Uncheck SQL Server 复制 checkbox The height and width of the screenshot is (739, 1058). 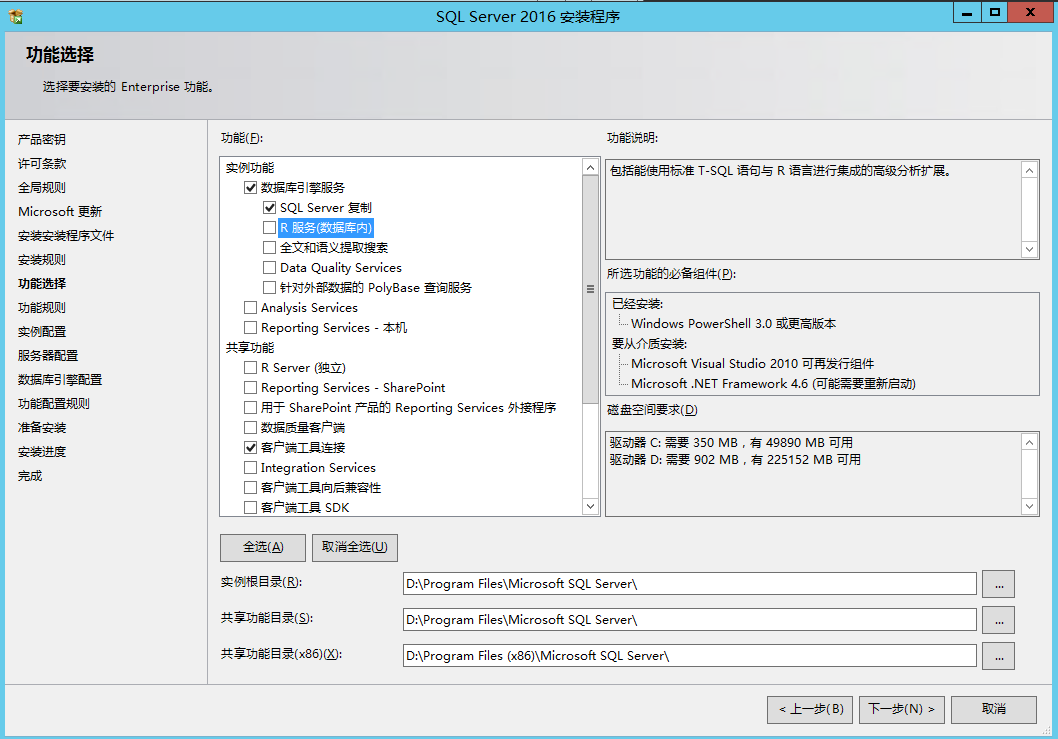coord(269,208)
